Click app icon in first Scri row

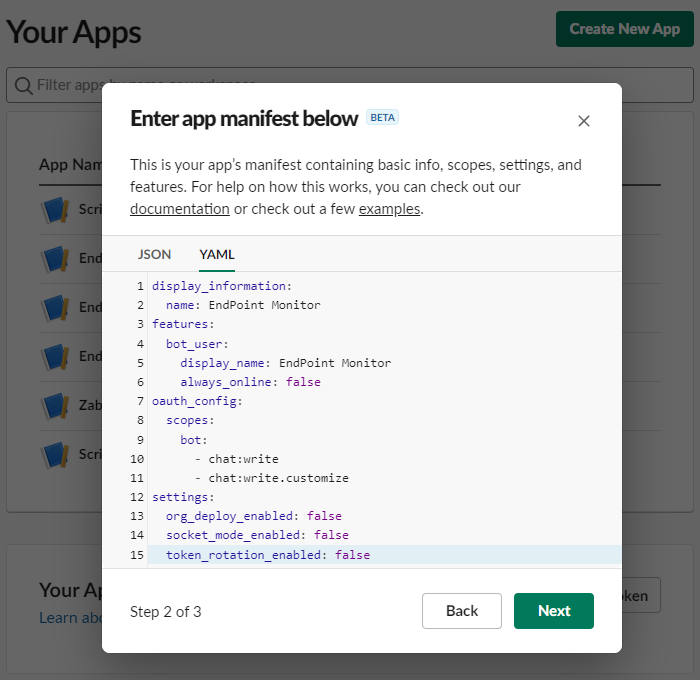pos(55,209)
